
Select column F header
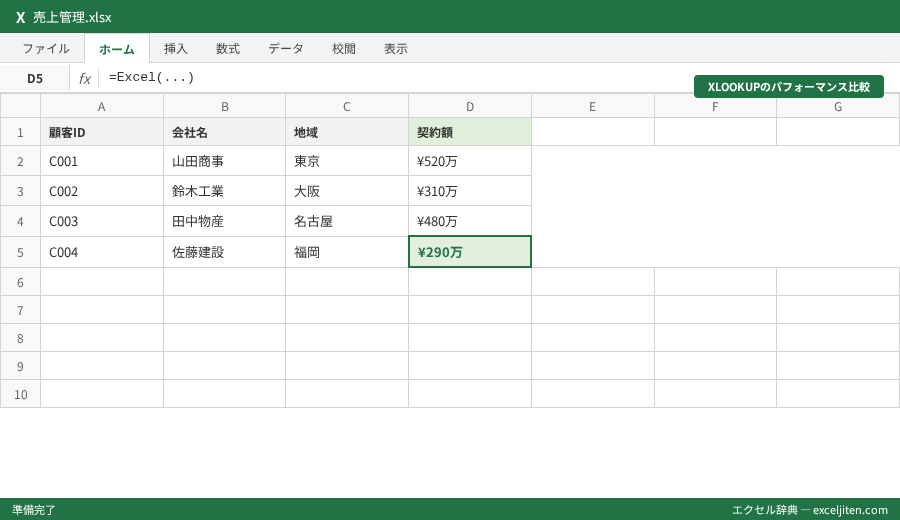tap(715, 106)
